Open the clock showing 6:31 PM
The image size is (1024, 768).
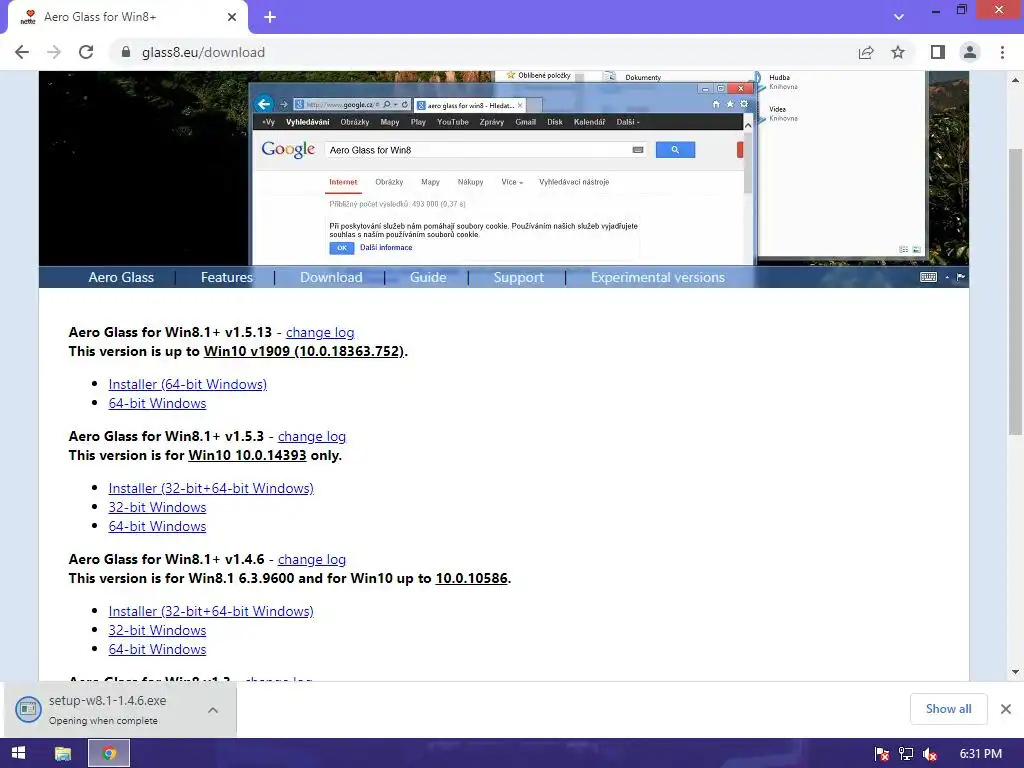click(980, 754)
